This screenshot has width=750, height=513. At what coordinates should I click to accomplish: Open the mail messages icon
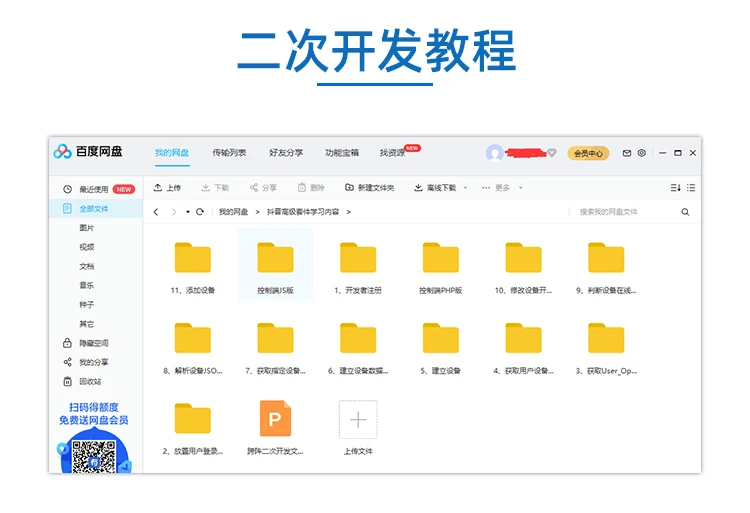pyautogui.click(x=627, y=153)
